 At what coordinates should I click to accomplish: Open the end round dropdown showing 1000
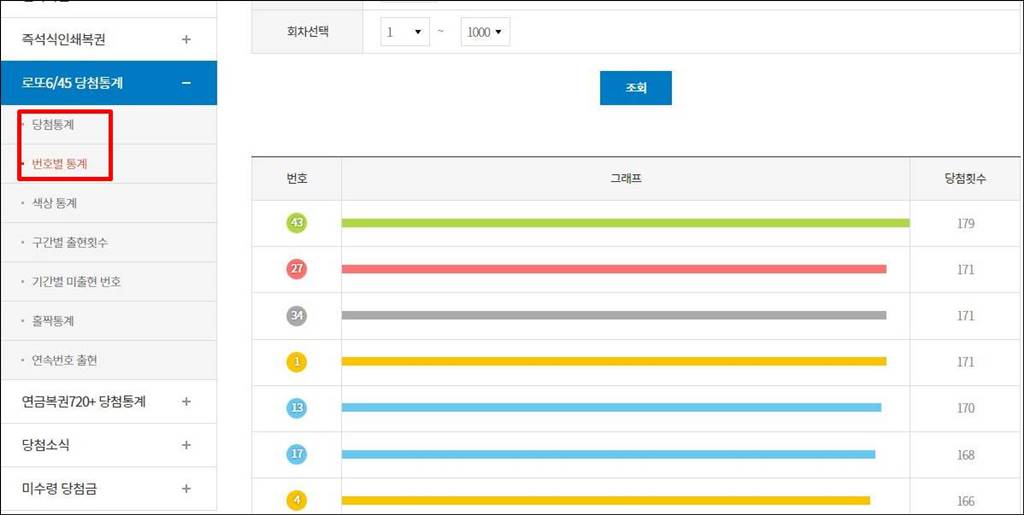point(485,32)
